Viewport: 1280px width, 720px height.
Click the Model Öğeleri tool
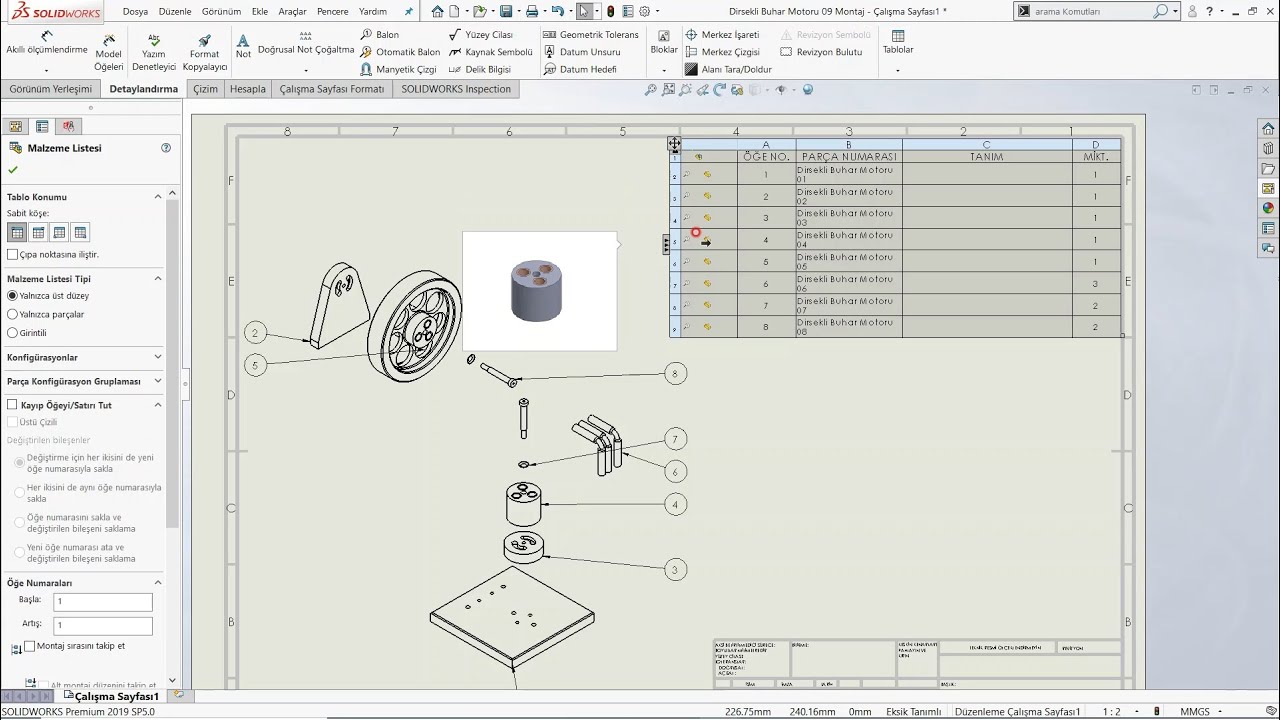point(108,52)
